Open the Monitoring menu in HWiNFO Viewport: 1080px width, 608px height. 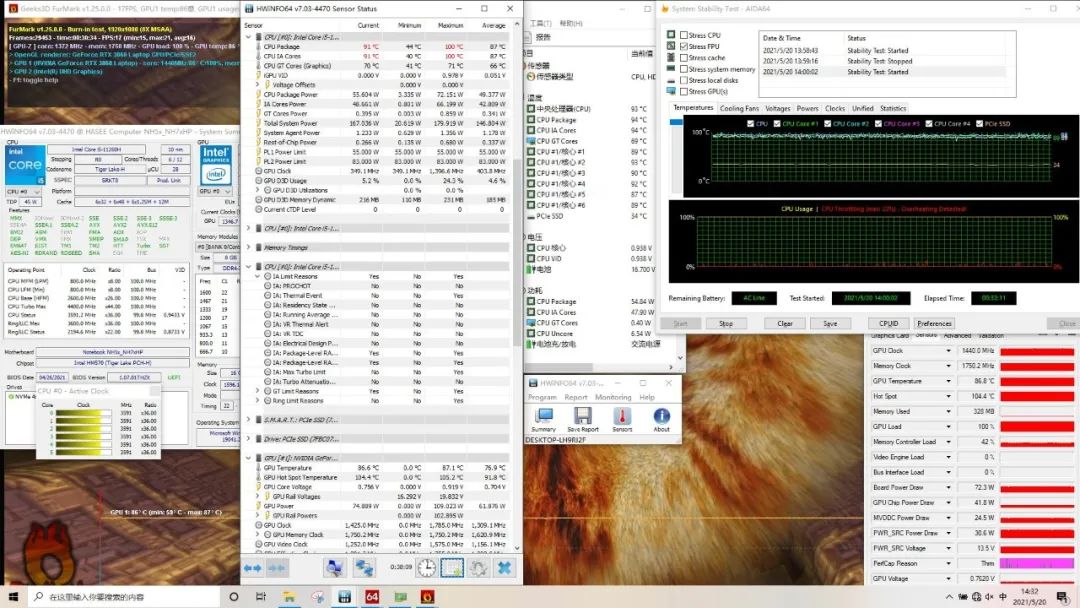(613, 397)
